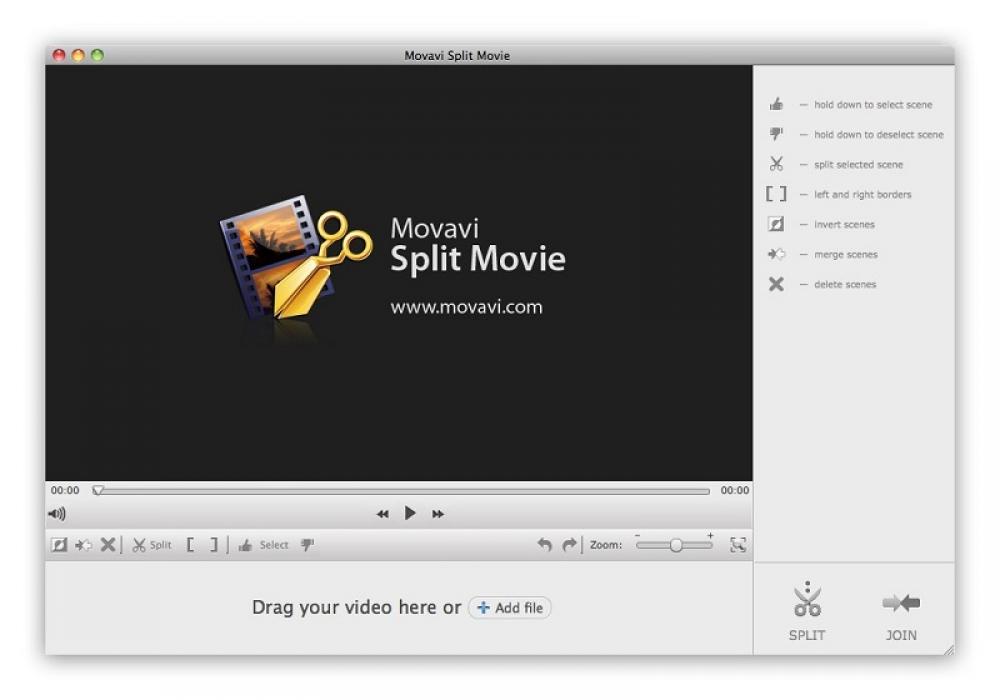The image size is (1000, 700).
Task: Adjust the Zoom slider handle
Action: (676, 545)
